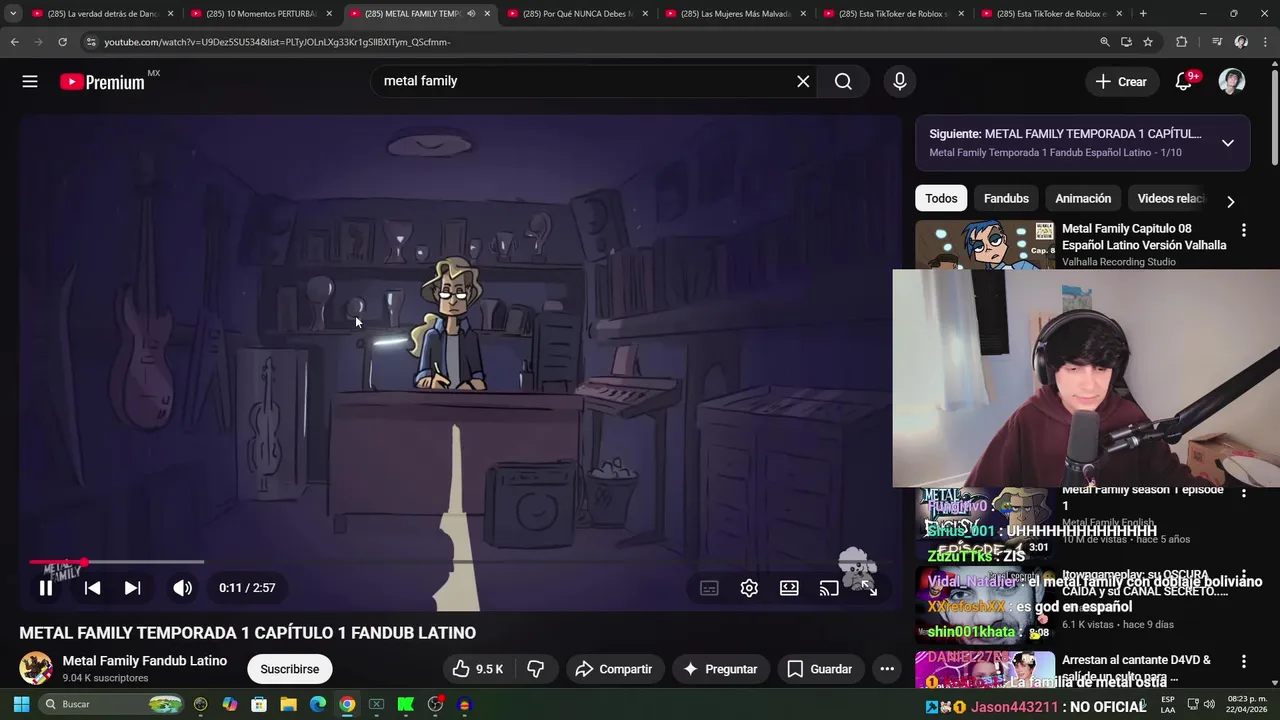Open the Crear menu
This screenshot has width=1280, height=720.
[1121, 82]
